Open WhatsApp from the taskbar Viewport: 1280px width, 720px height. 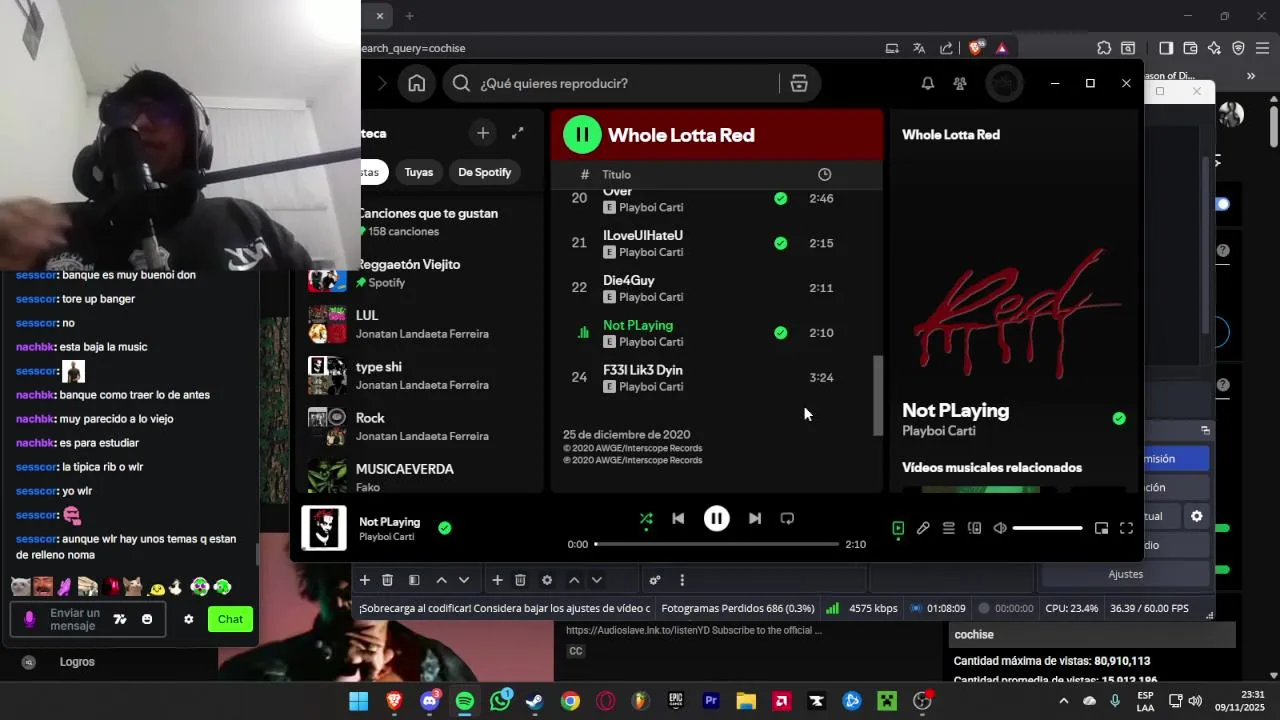(500, 701)
